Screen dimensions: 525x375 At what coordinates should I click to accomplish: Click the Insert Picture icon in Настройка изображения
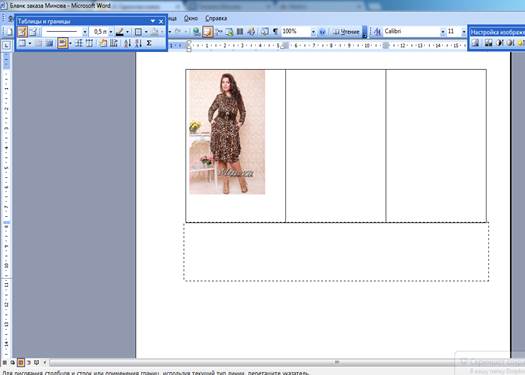pyautogui.click(x=476, y=43)
